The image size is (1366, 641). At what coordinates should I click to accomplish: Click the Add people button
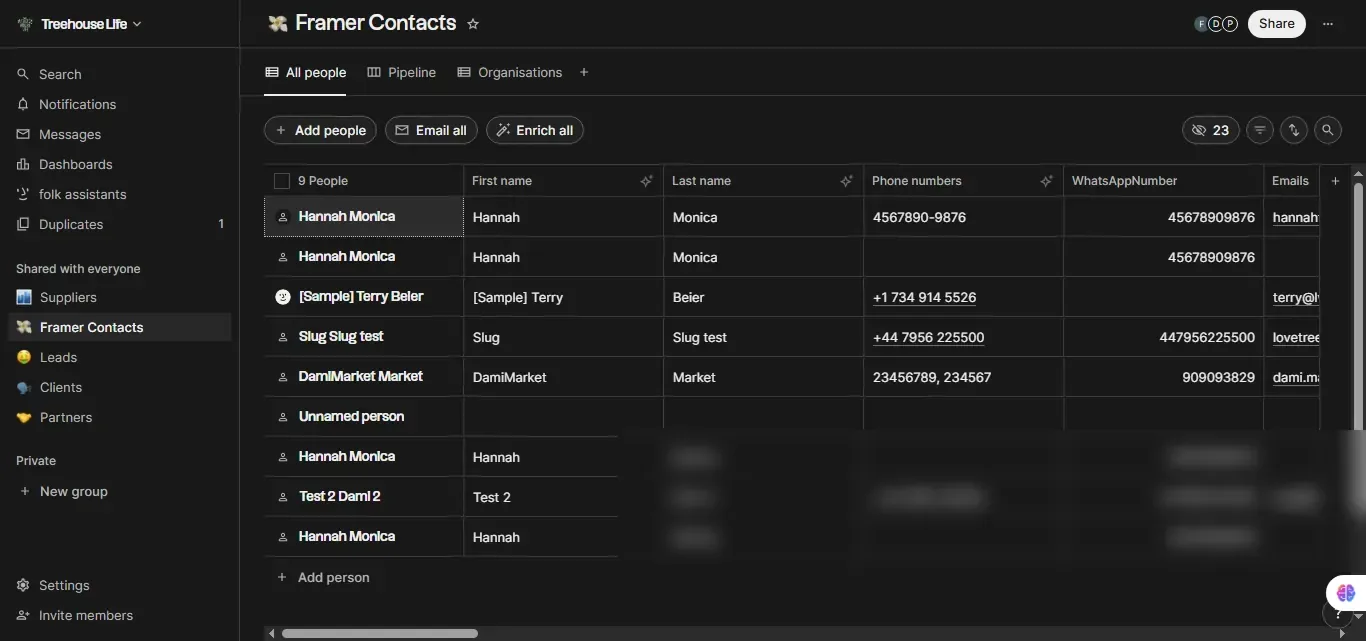click(x=320, y=130)
